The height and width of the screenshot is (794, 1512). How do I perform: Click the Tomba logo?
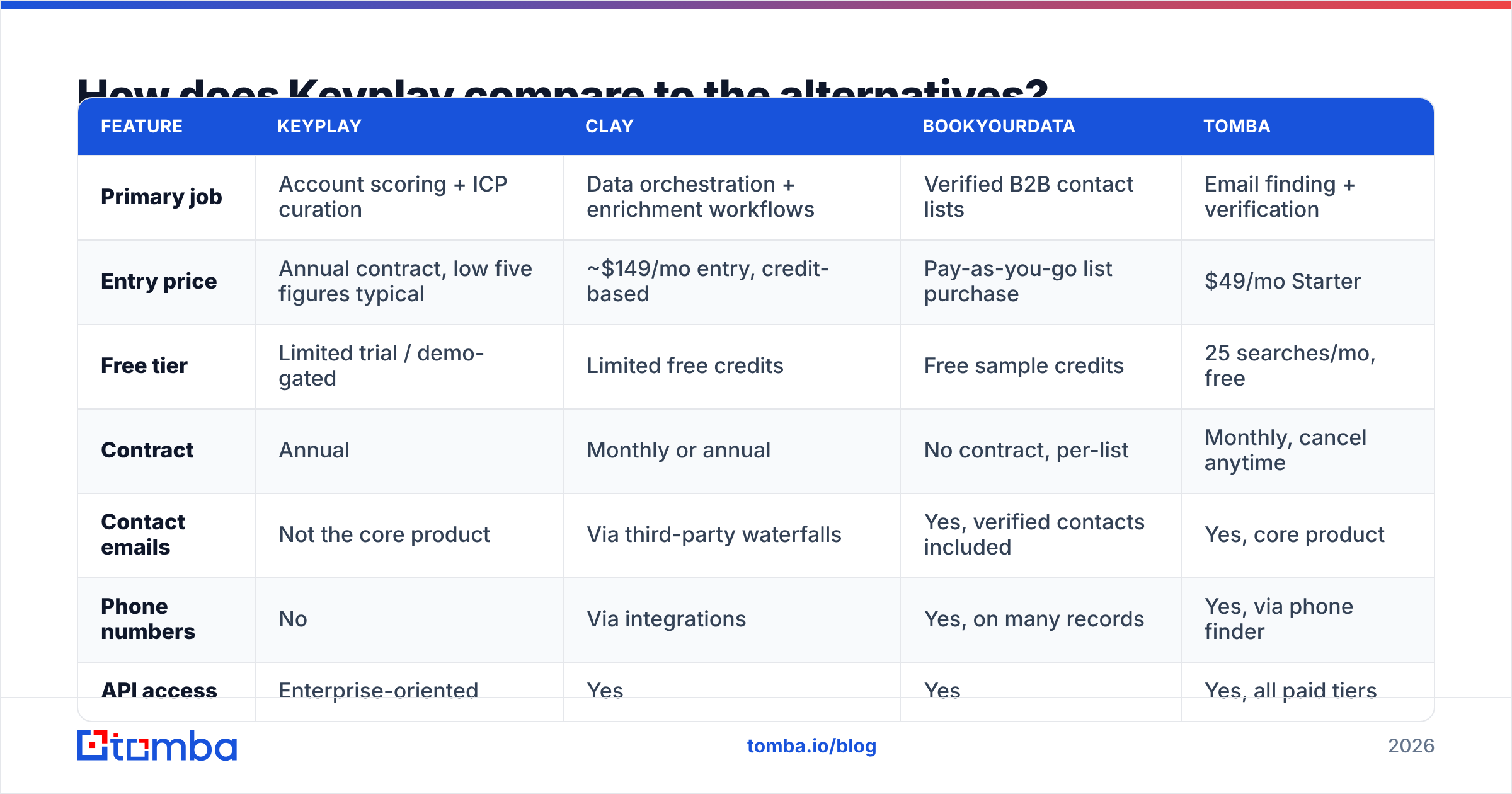click(x=157, y=745)
